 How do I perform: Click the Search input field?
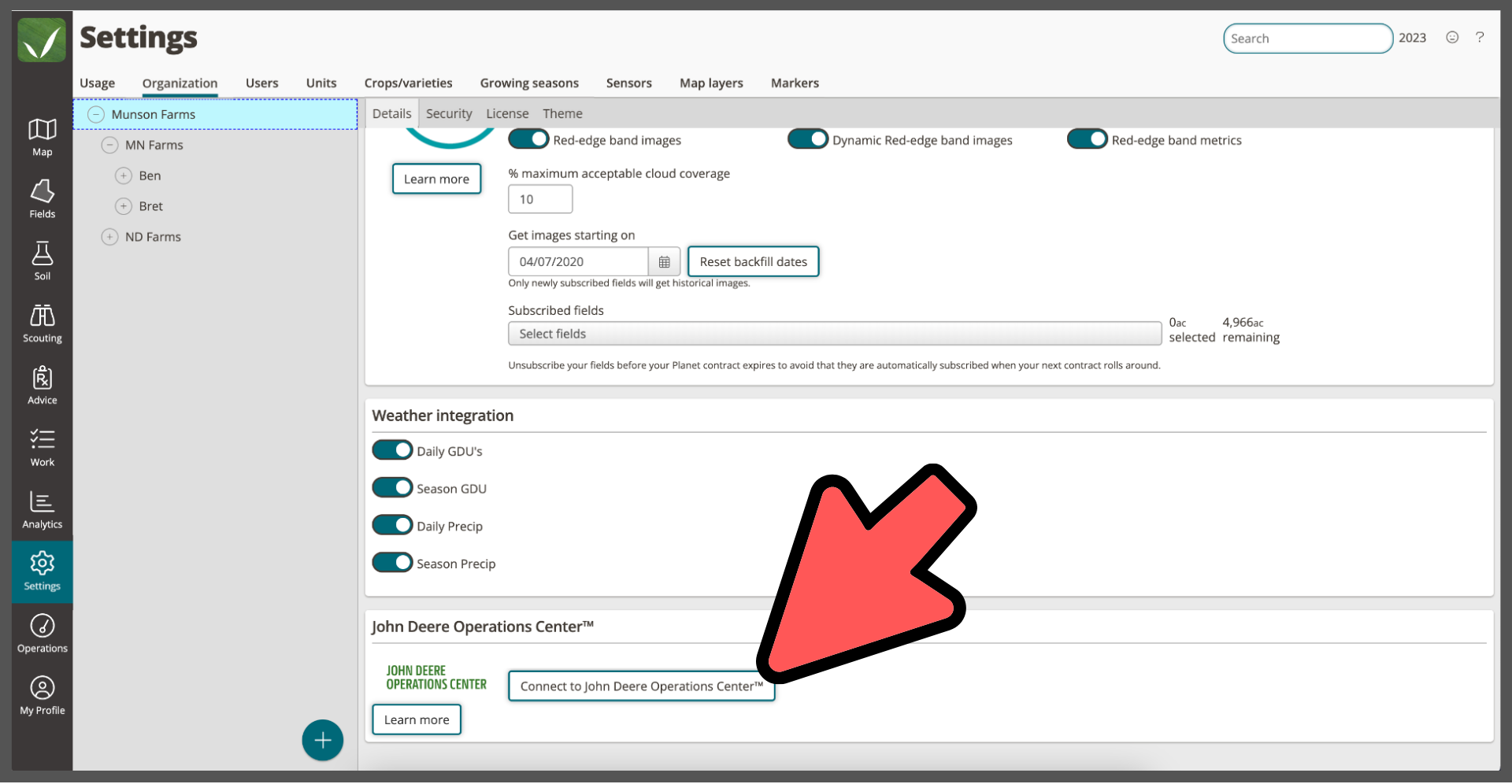[x=1307, y=39]
